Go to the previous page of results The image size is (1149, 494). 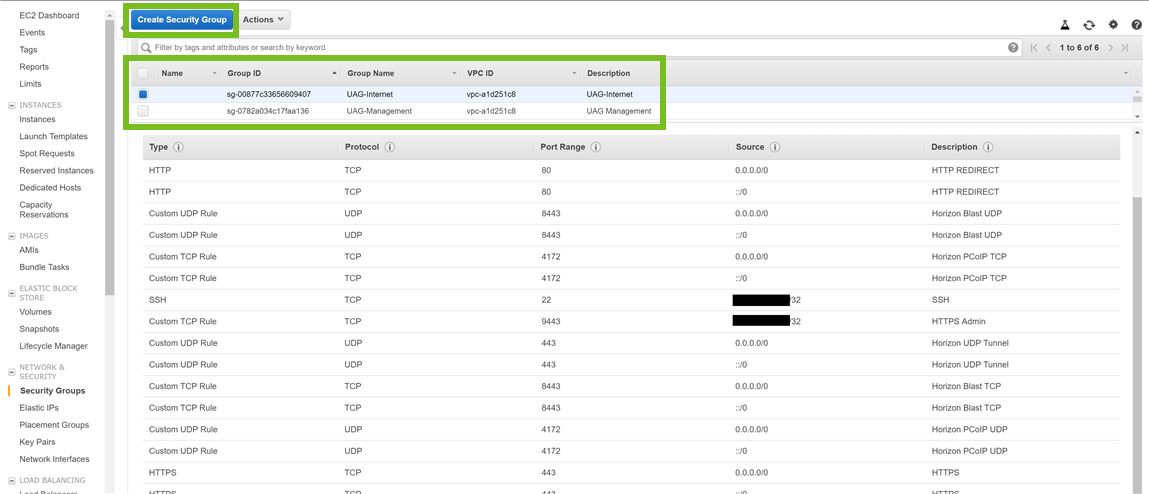(1049, 48)
